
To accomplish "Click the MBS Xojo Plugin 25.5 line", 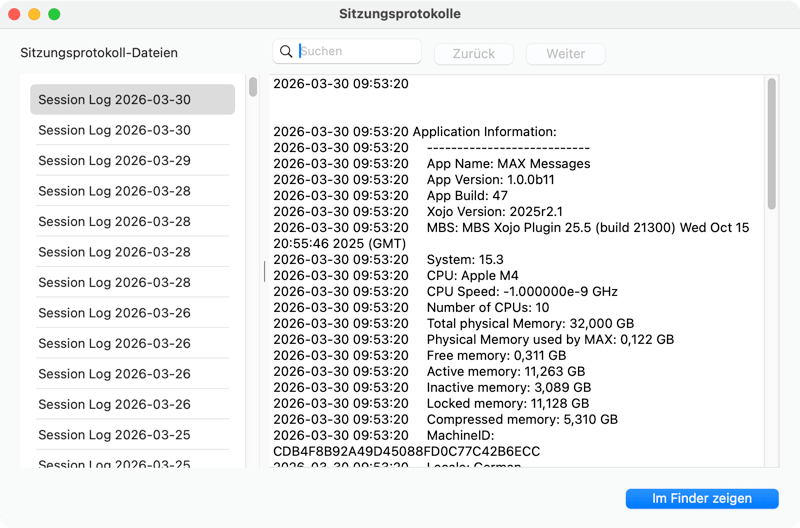I will tap(511, 236).
